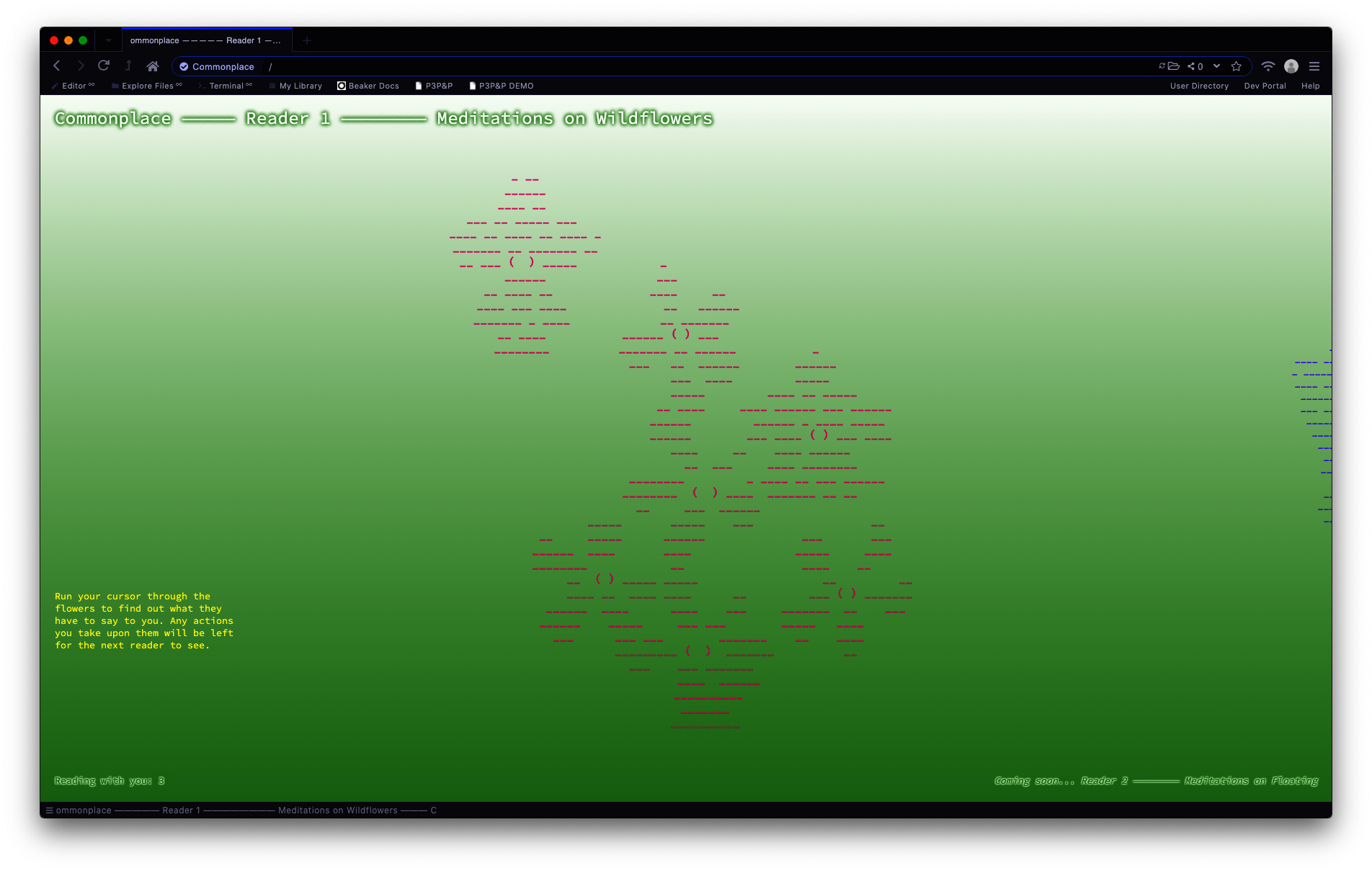This screenshot has height=871, width=1372.
Task: Toggle the Terminal panel
Action: coord(226,86)
